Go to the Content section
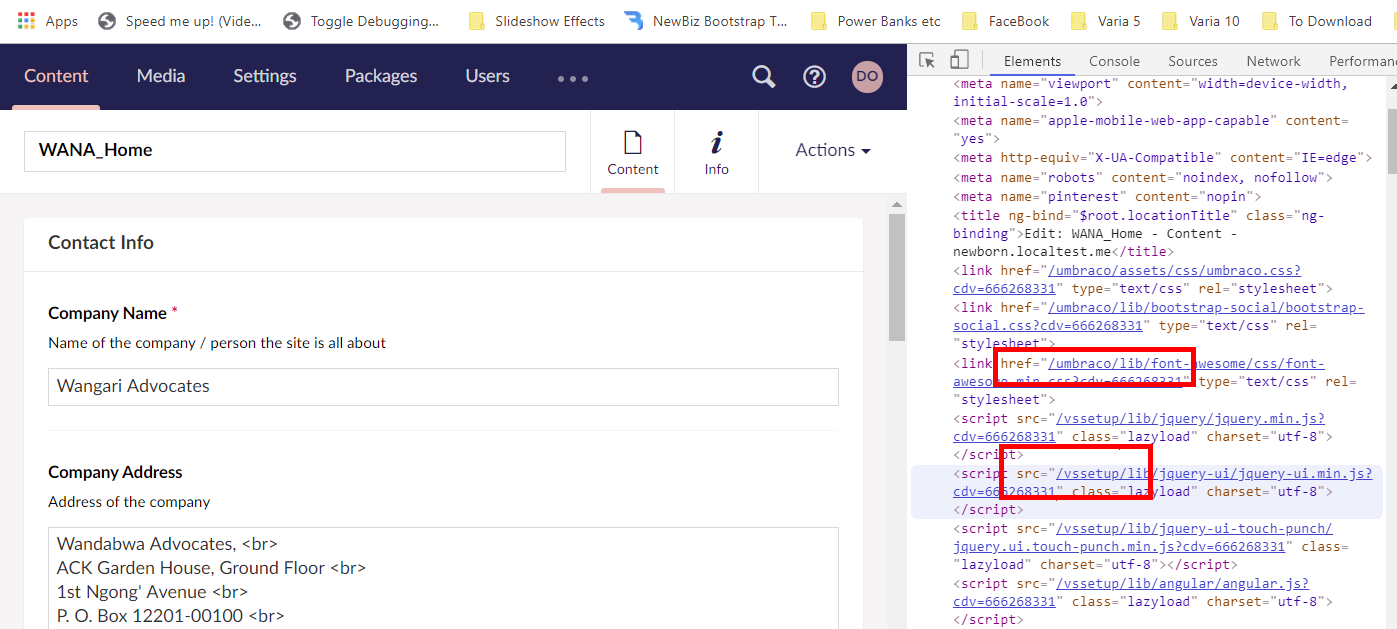This screenshot has width=1397, height=629. pyautogui.click(x=56, y=76)
